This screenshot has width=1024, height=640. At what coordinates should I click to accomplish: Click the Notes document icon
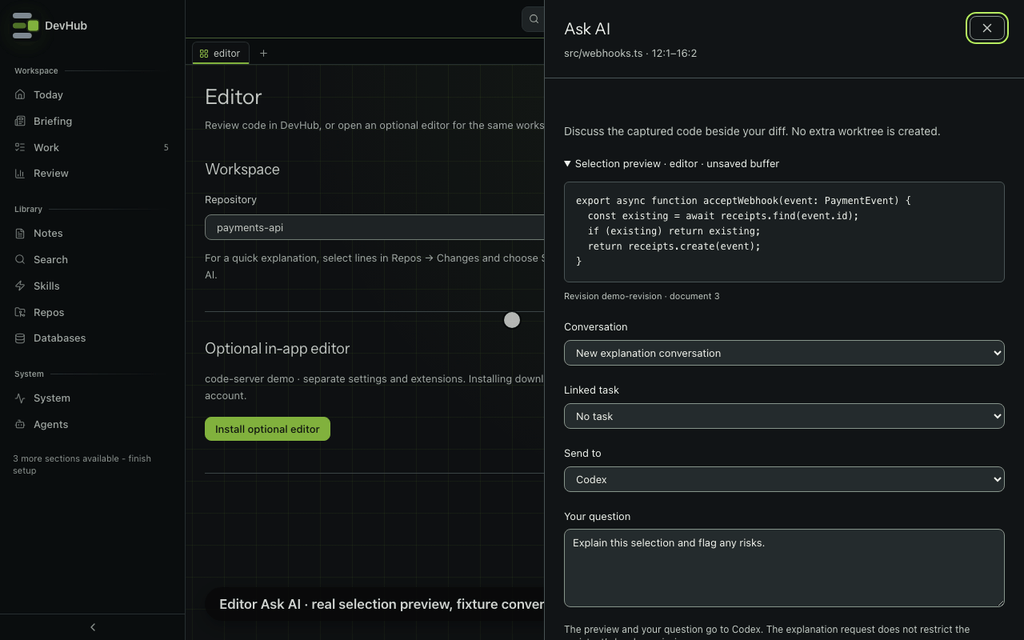pyautogui.click(x=20, y=233)
